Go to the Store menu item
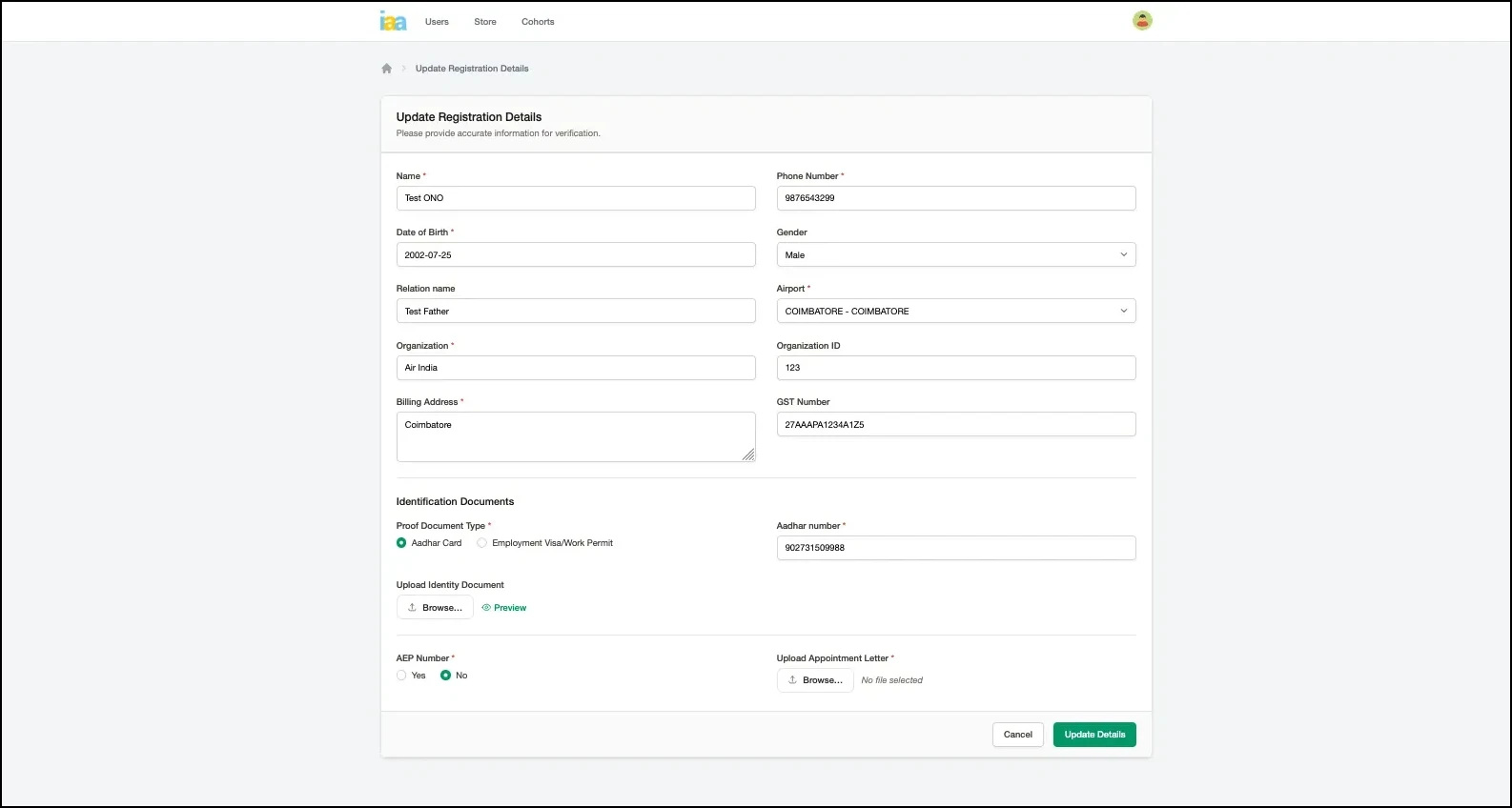The height and width of the screenshot is (808, 1512). pyautogui.click(x=485, y=22)
